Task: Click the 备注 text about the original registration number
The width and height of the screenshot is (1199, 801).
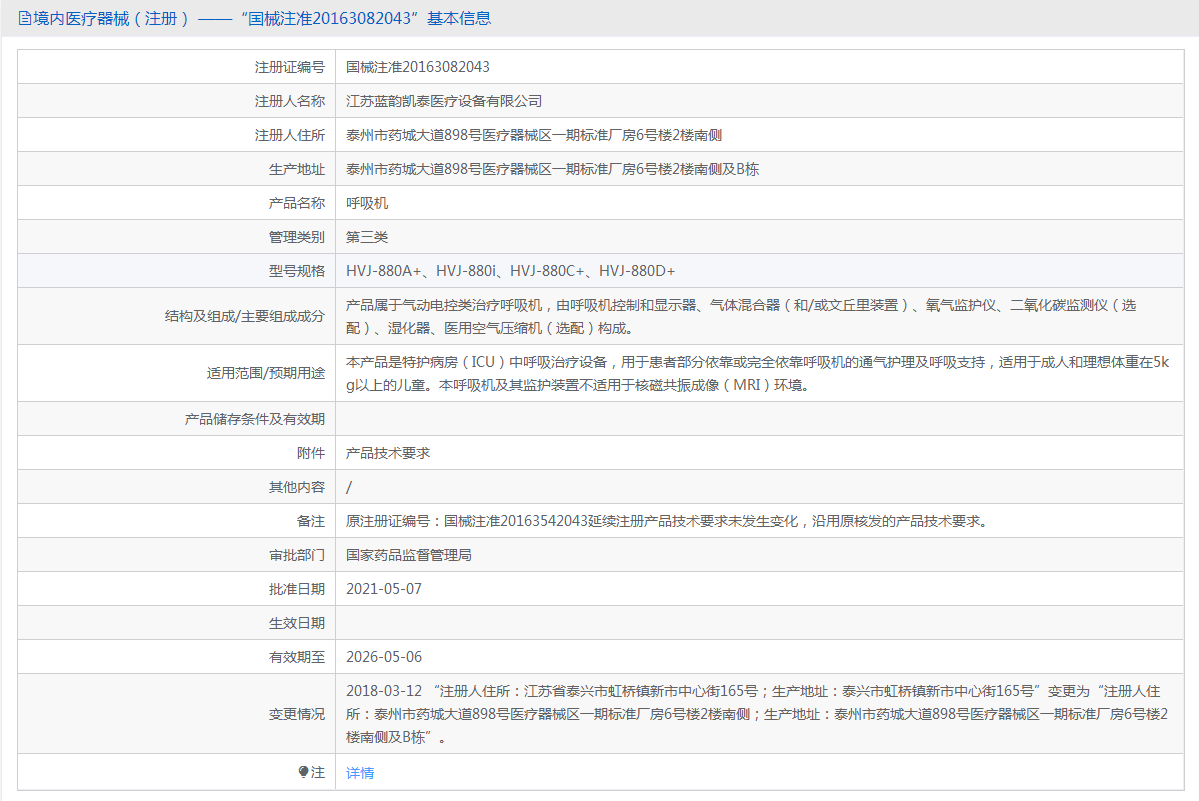Action: [x=666, y=521]
